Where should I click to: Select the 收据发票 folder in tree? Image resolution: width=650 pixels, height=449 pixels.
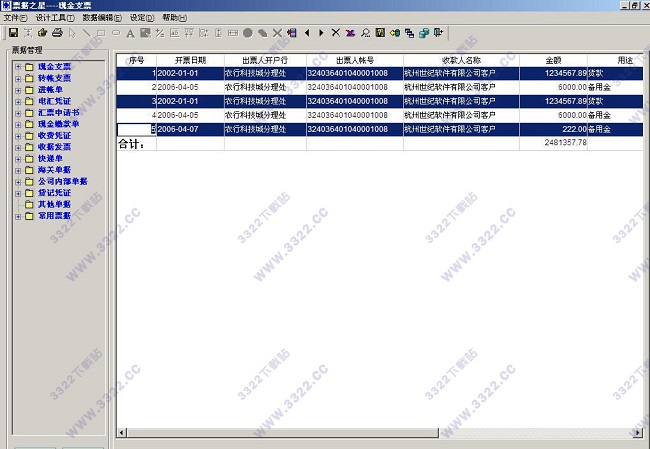click(54, 147)
